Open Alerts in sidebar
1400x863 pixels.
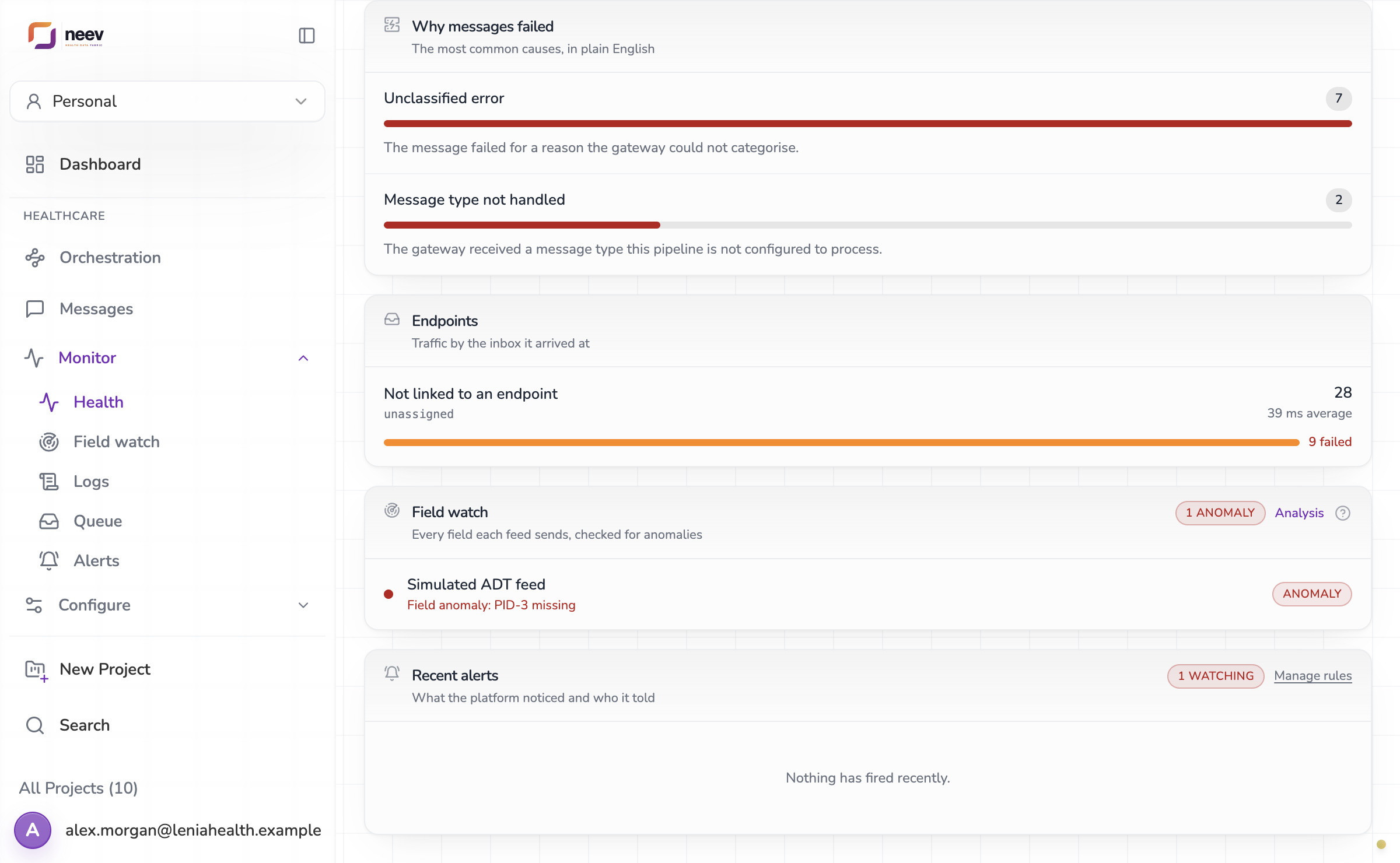click(96, 561)
